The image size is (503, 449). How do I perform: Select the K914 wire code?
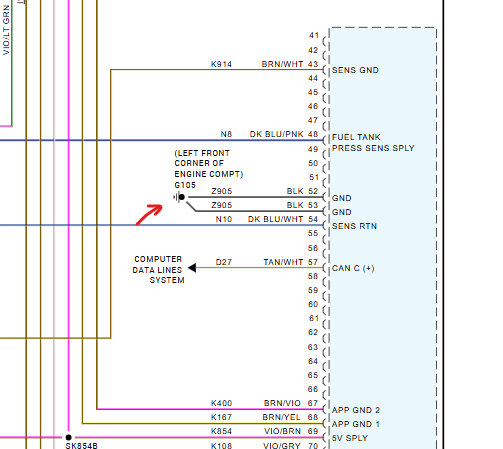pyautogui.click(x=221, y=64)
